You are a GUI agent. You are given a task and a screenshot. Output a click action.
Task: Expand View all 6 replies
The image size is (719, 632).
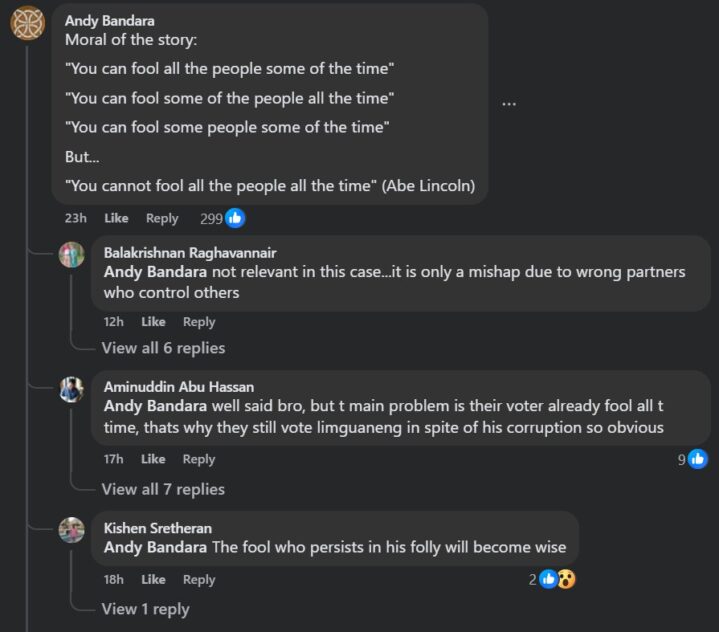[x=163, y=348]
